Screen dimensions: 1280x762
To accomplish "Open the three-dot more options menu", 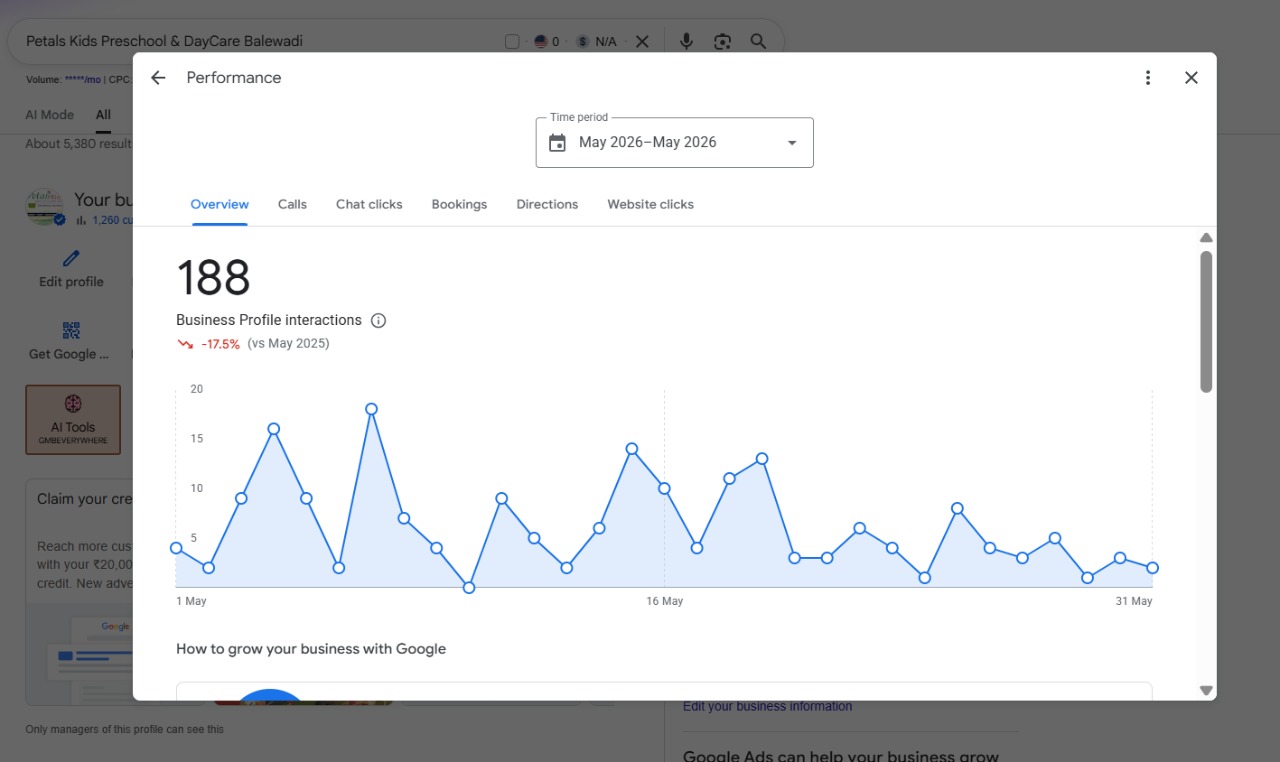I will pyautogui.click(x=1148, y=78).
